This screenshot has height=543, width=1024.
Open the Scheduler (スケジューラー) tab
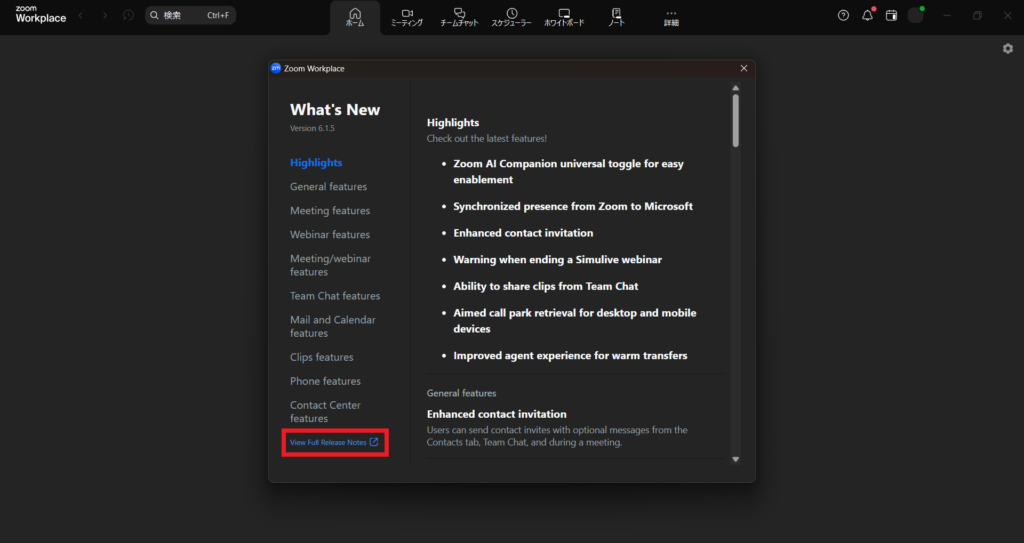pyautogui.click(x=511, y=17)
